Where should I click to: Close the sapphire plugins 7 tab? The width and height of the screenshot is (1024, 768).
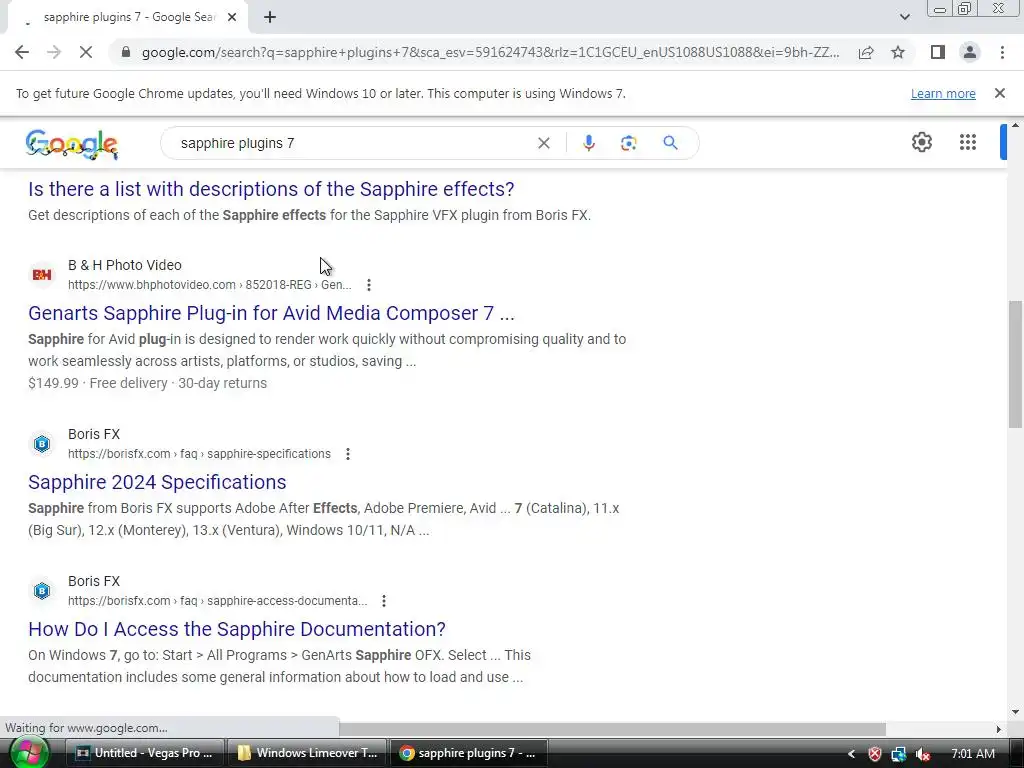(232, 18)
